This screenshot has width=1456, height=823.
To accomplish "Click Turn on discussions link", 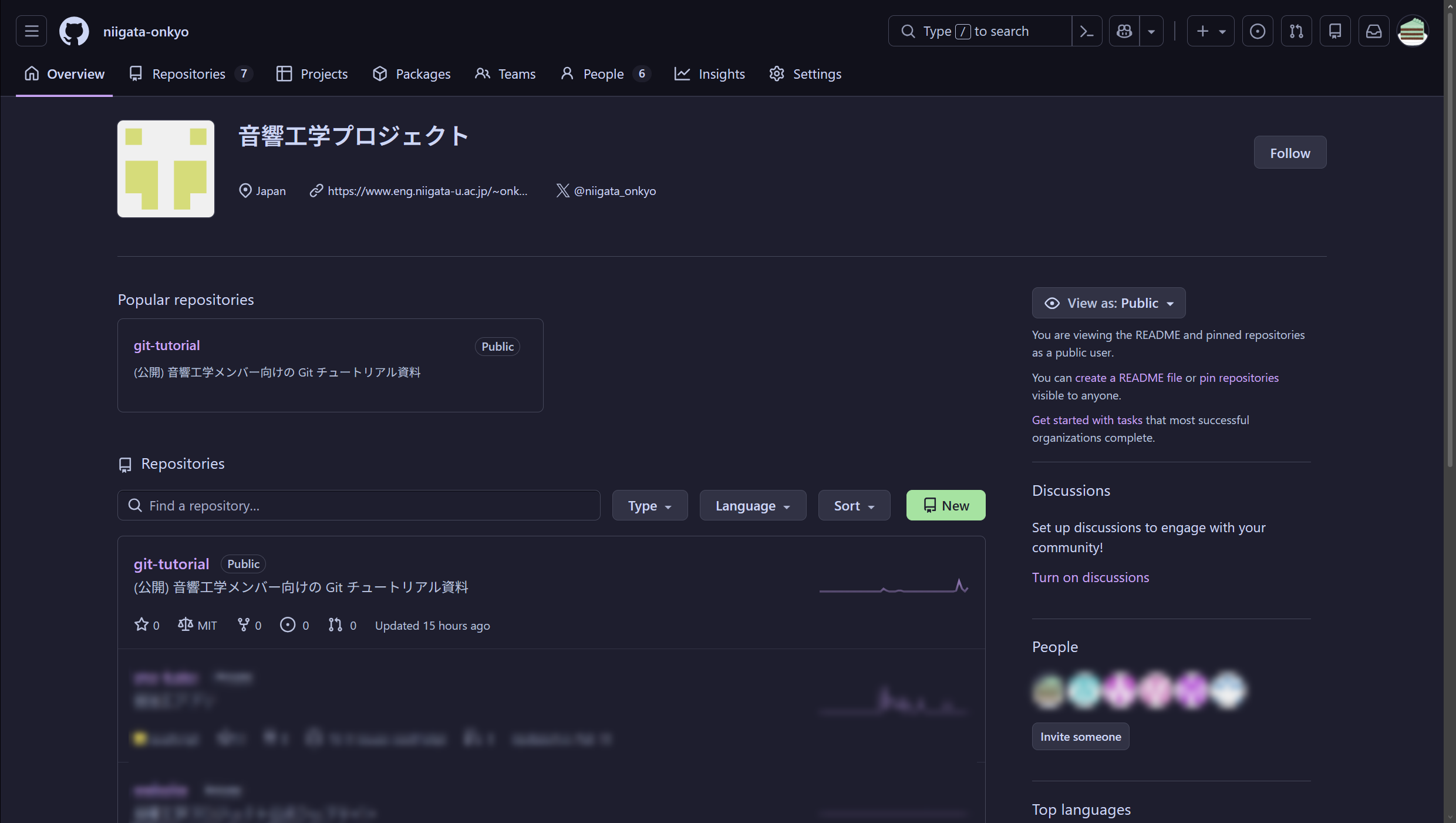I will pyautogui.click(x=1090, y=577).
